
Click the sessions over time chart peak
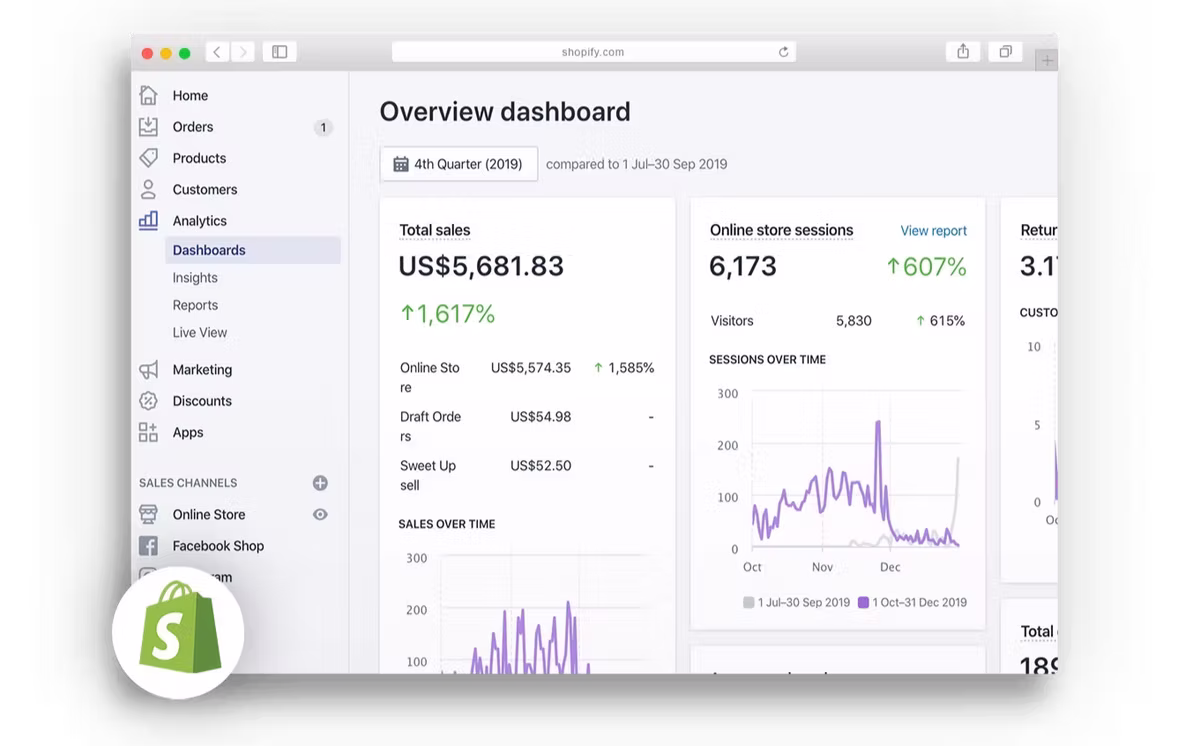878,422
